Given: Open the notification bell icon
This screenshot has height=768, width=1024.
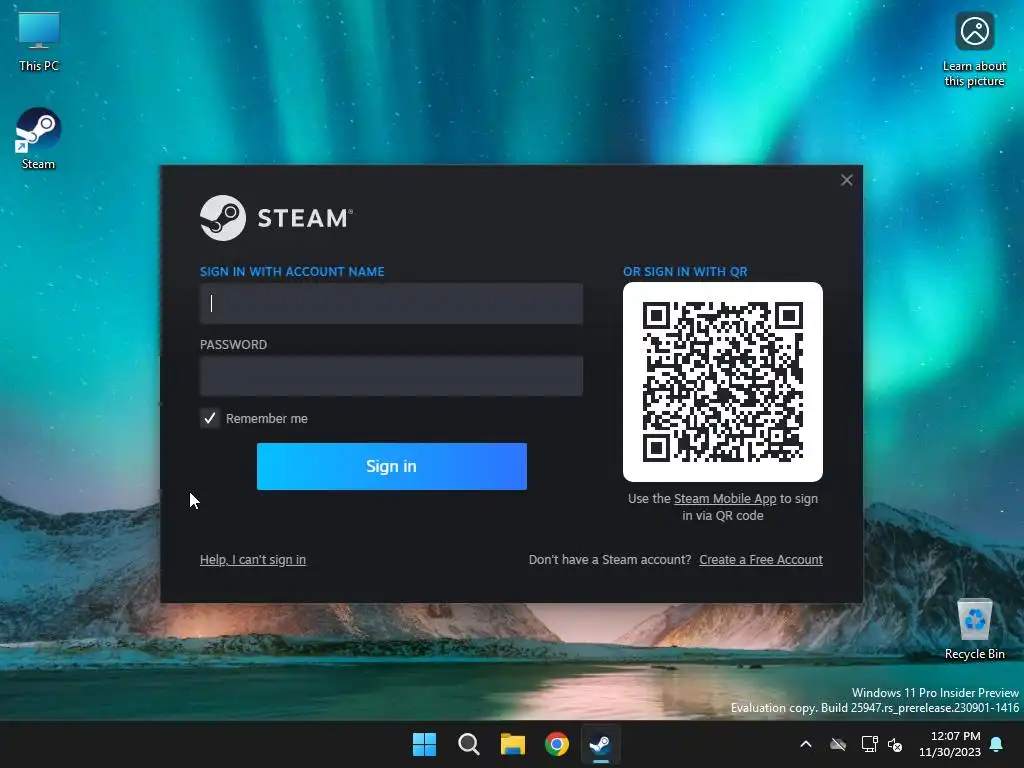Looking at the screenshot, I should point(996,744).
